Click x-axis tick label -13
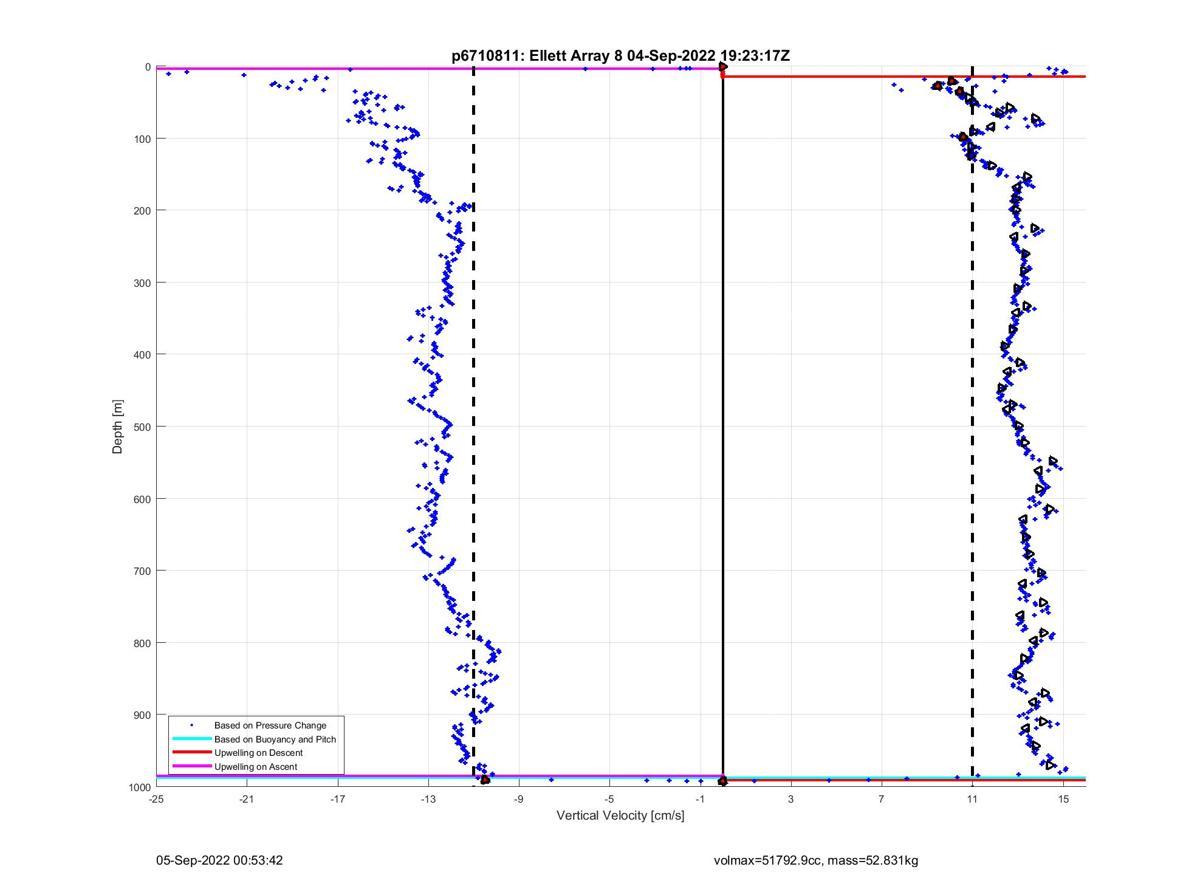Screen dimensions: 1200x885 (x=428, y=799)
